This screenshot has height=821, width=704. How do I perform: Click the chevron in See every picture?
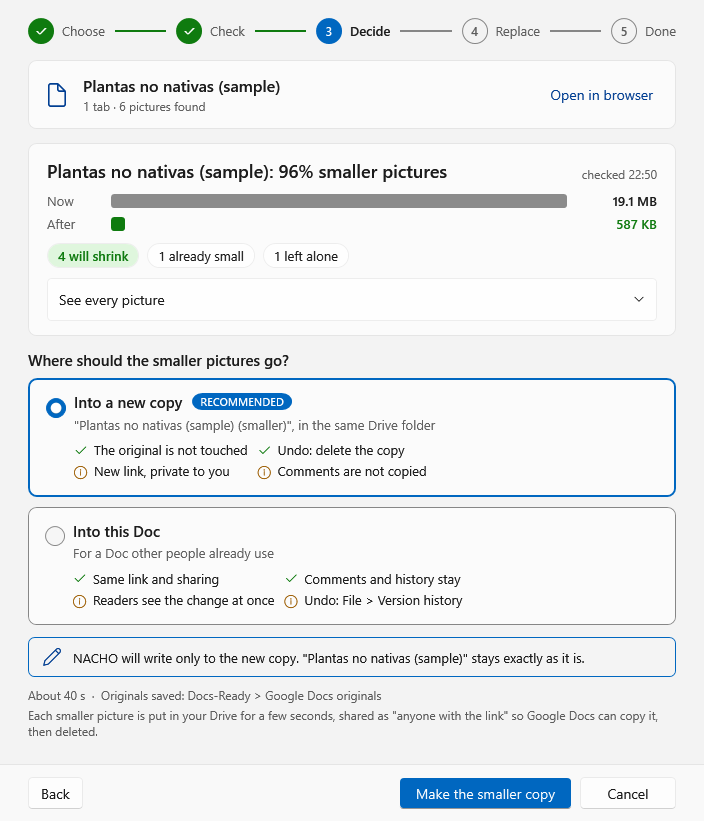639,299
